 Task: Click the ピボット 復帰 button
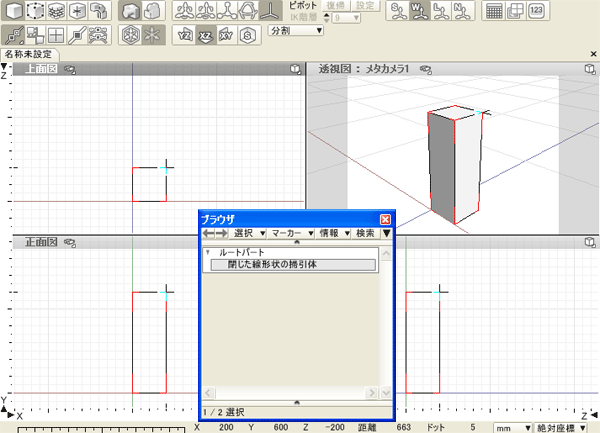click(336, 5)
